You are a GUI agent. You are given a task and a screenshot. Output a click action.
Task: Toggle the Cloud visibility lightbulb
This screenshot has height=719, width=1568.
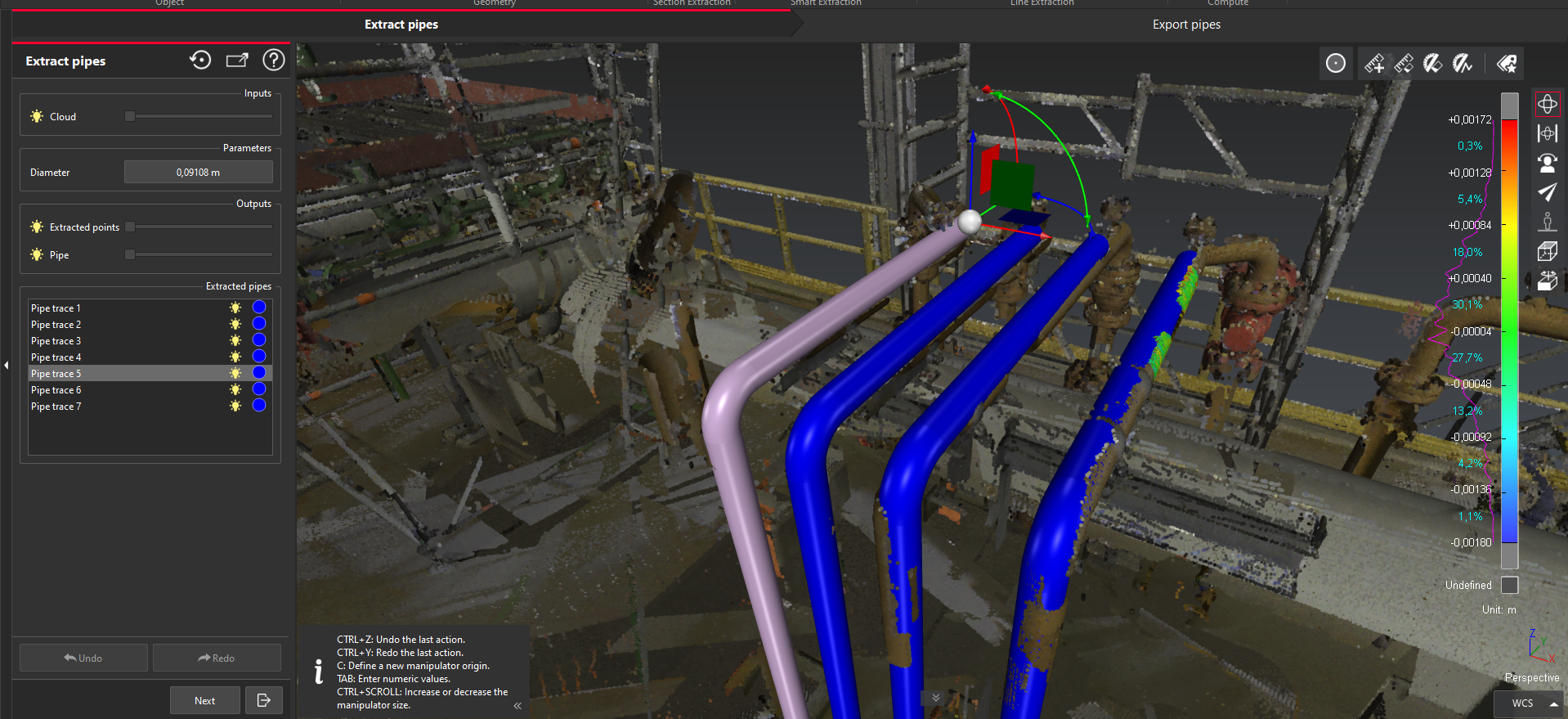[37, 117]
